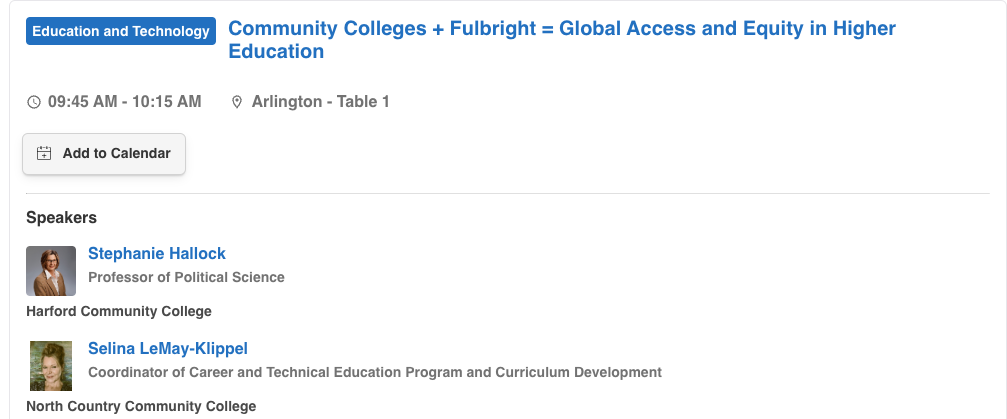Click the location pin icon
1007x419 pixels.
coord(237,102)
